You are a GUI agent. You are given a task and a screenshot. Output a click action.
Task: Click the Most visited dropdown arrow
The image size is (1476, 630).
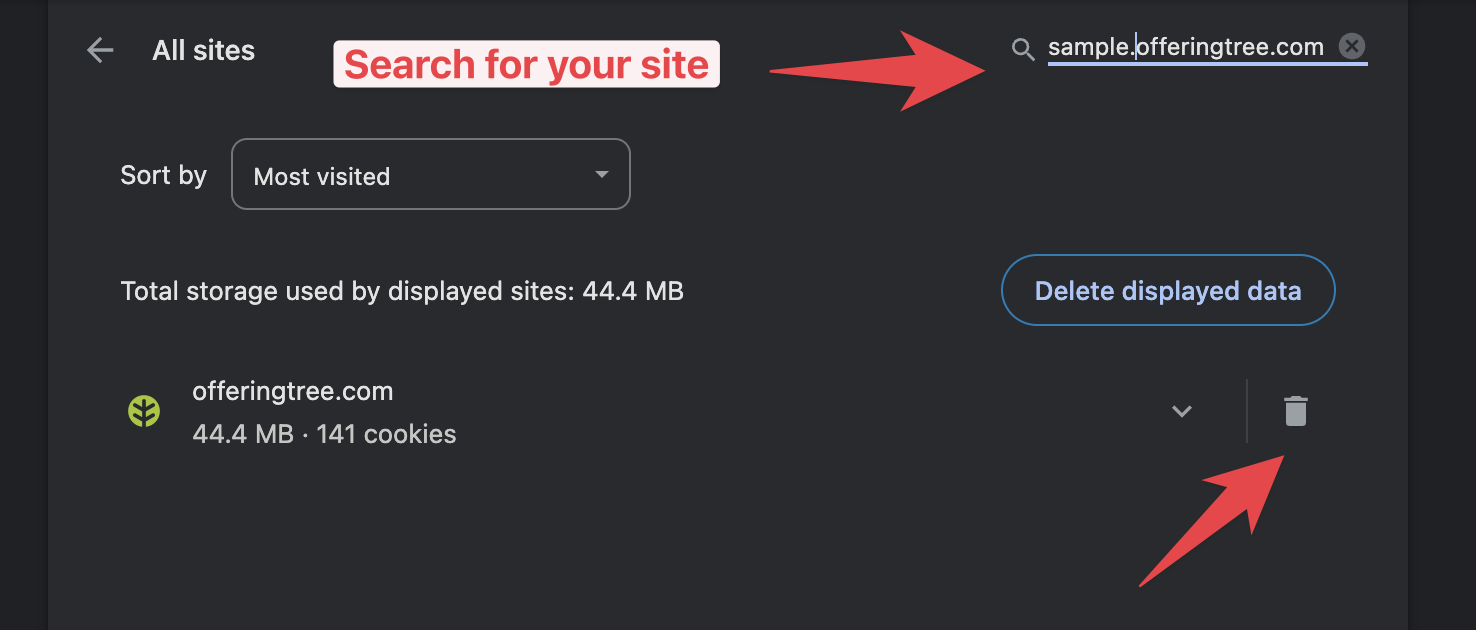coord(602,174)
